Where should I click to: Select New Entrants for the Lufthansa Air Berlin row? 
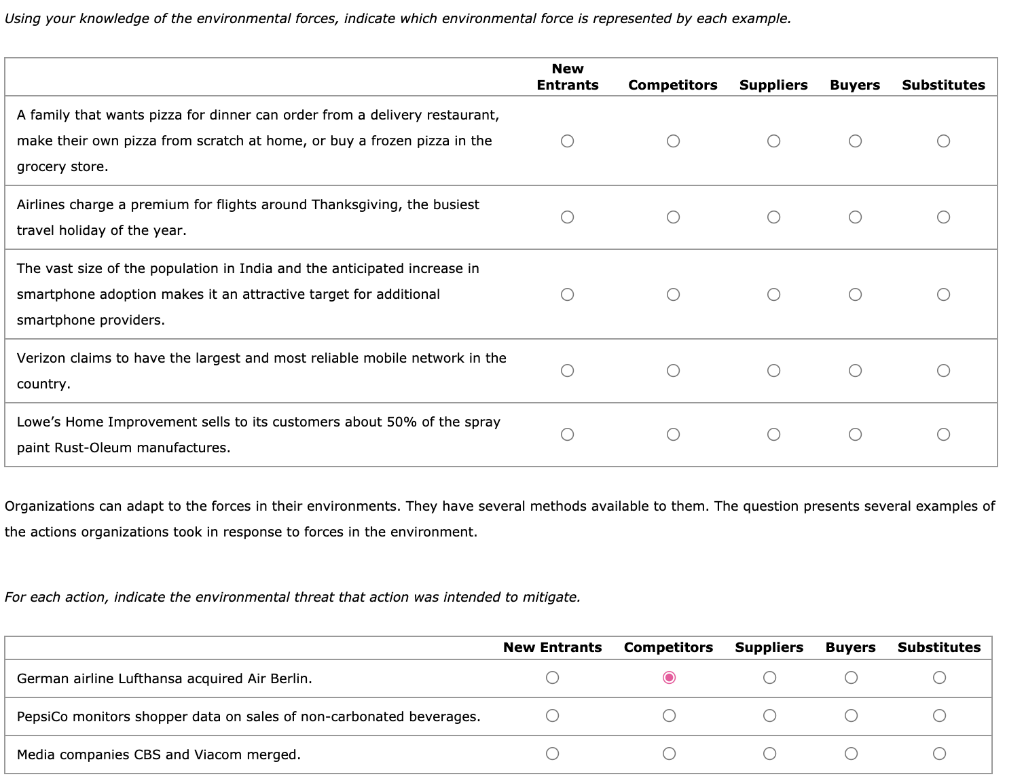[554, 677]
